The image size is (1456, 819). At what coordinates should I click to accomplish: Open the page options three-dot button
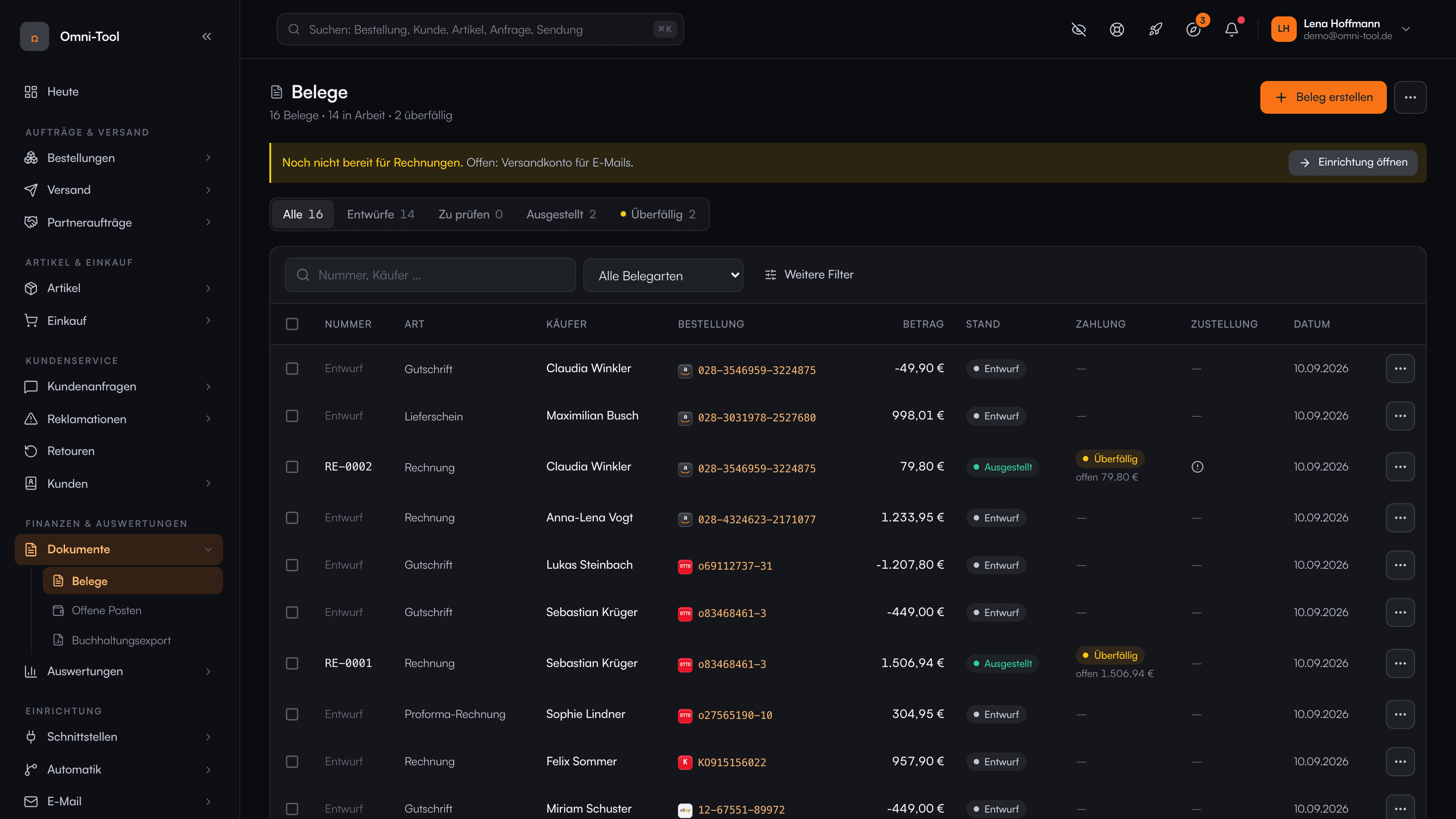coord(1410,97)
